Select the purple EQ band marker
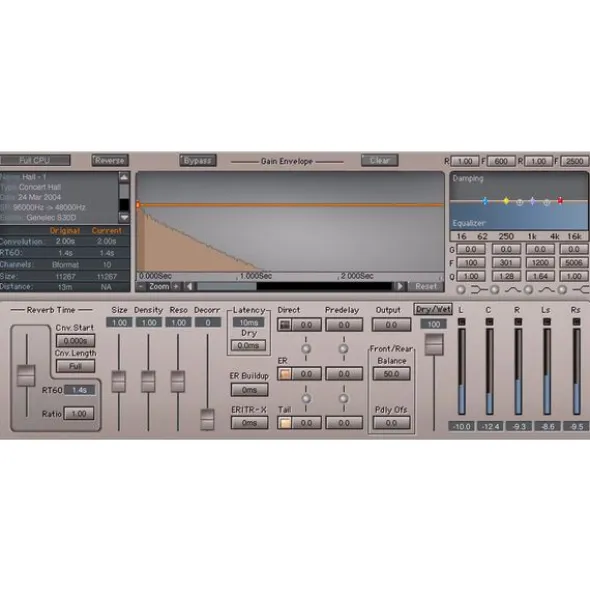 click(533, 201)
